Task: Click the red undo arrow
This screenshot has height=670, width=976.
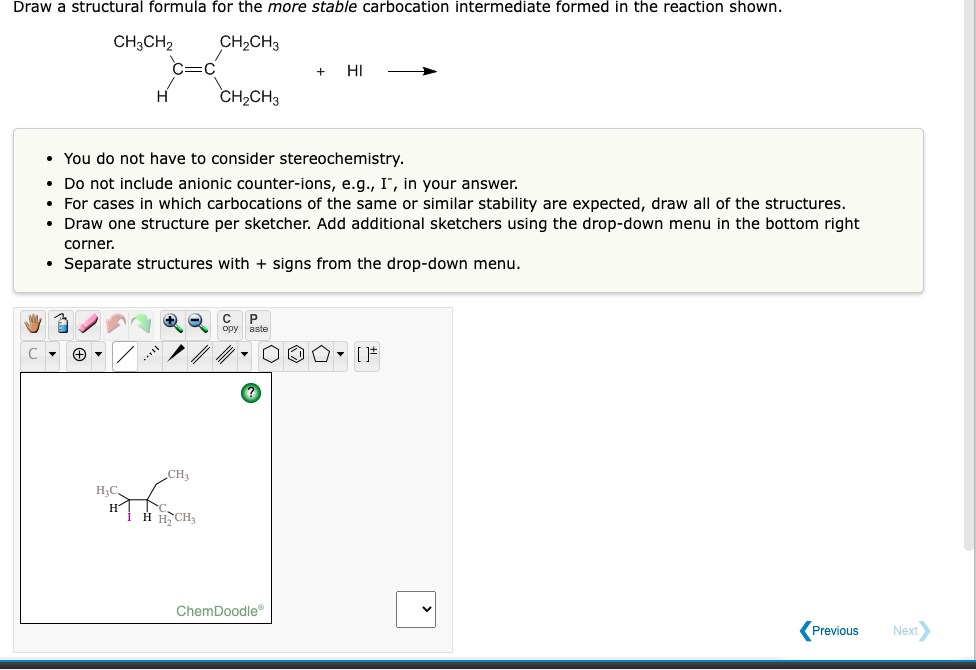Action: click(116, 324)
